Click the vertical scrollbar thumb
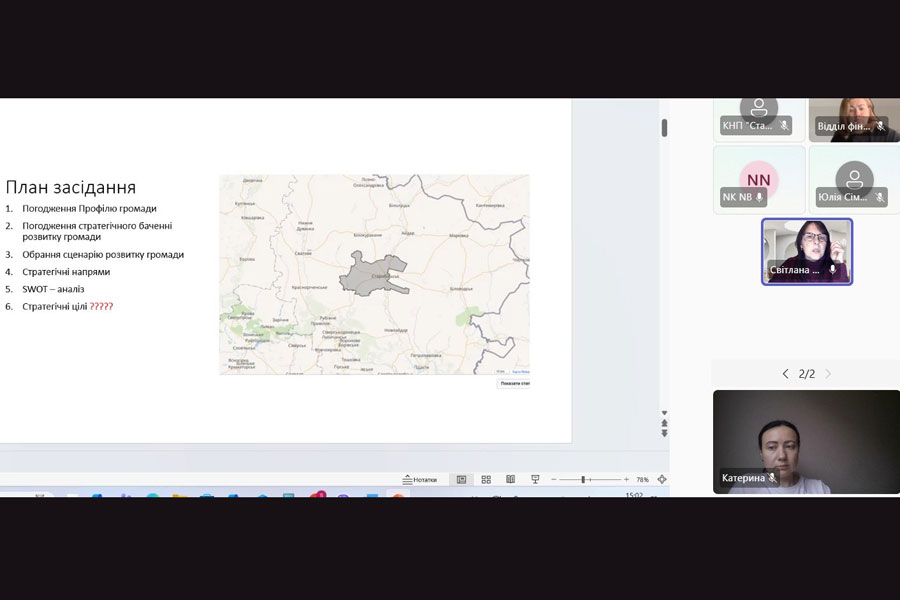Image resolution: width=900 pixels, height=600 pixels. click(665, 127)
